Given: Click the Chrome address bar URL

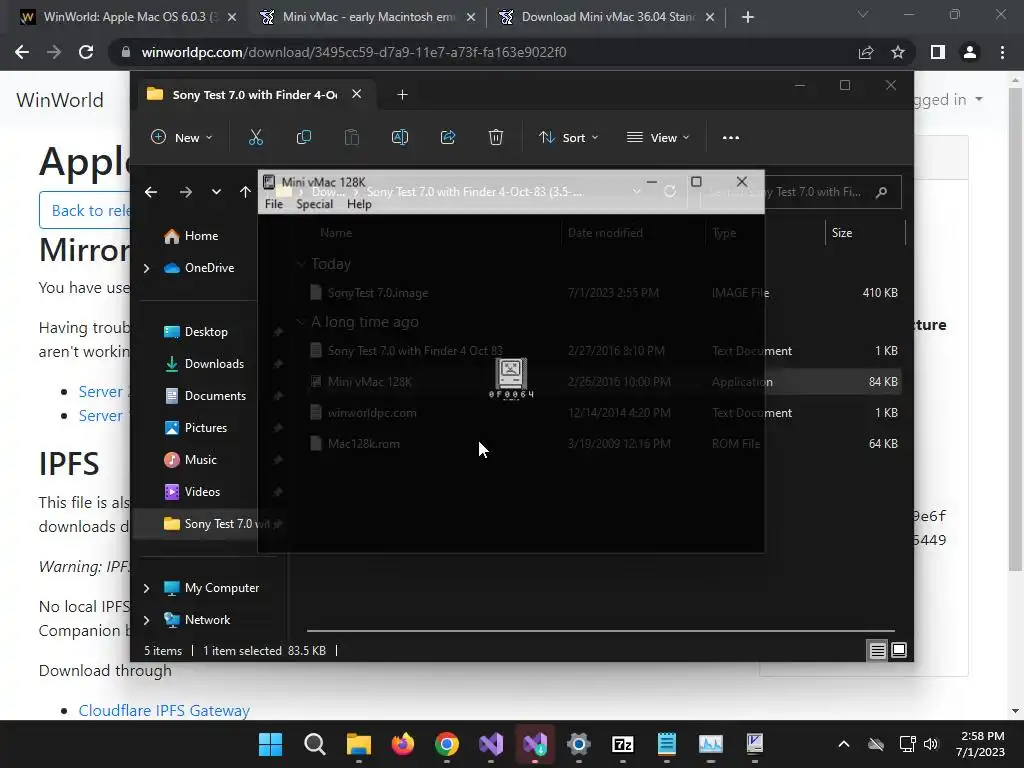Looking at the screenshot, I should (x=354, y=53).
